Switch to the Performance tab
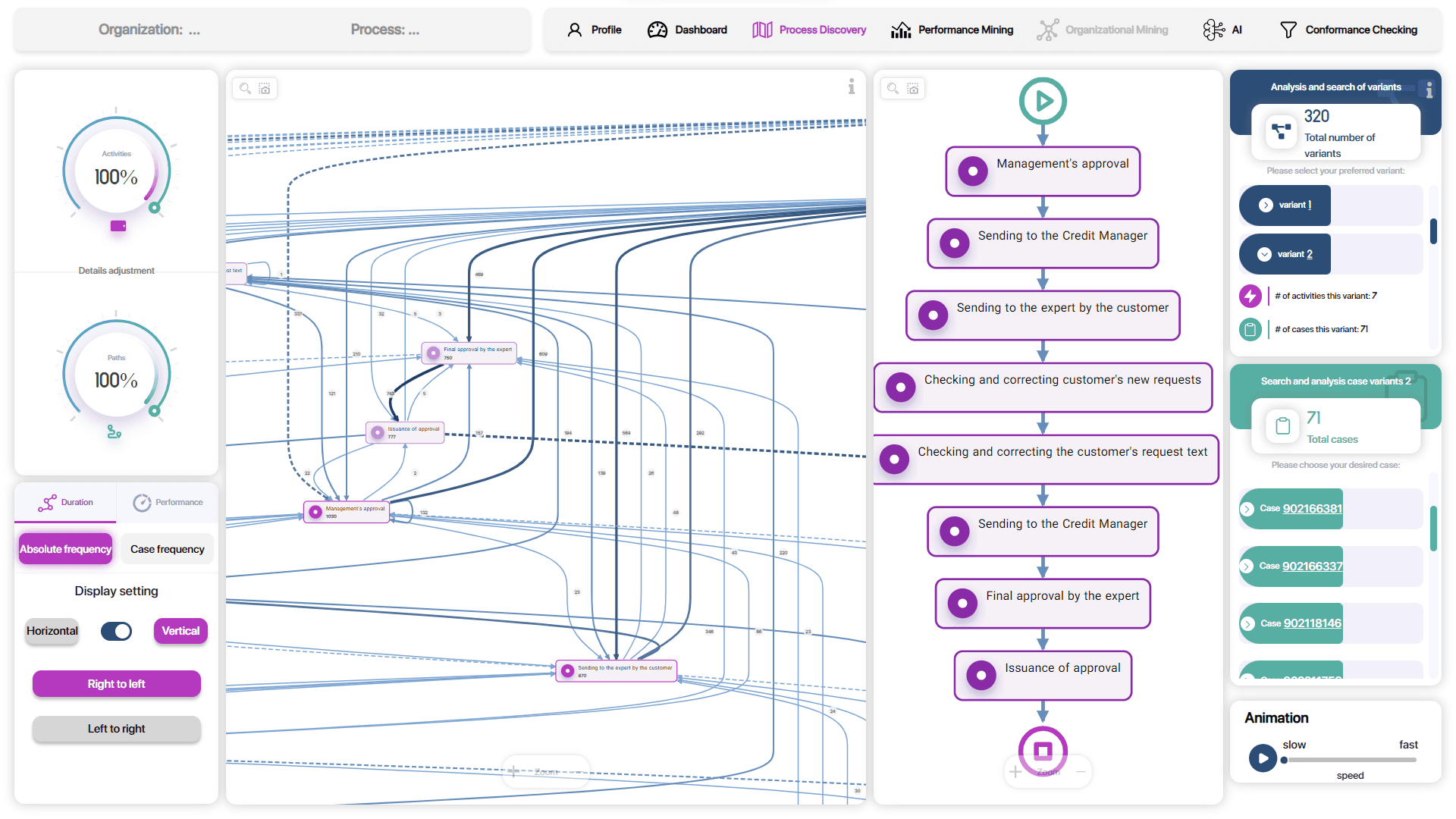The width and height of the screenshot is (1456, 819). pyautogui.click(x=168, y=502)
